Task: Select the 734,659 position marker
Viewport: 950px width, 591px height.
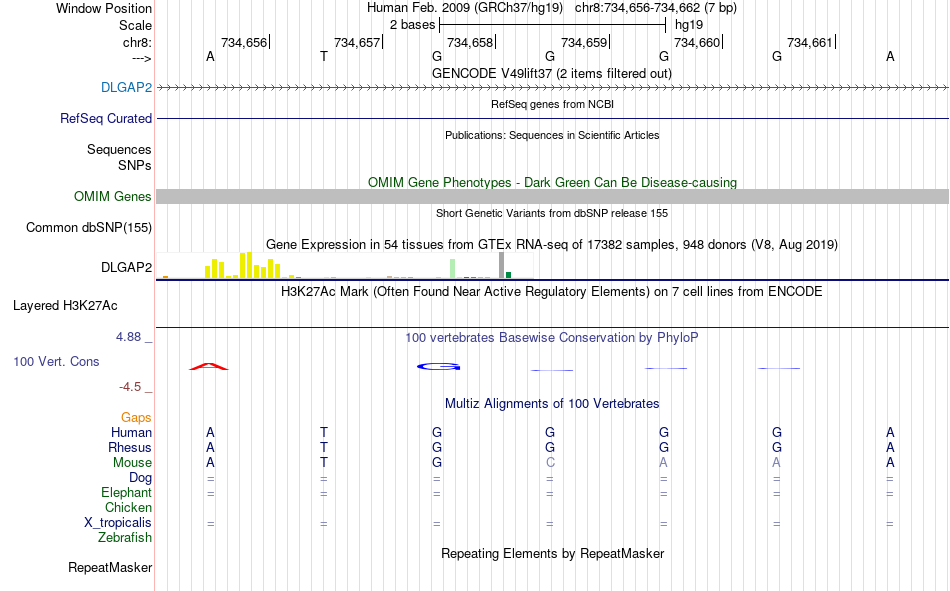Action: click(585, 42)
